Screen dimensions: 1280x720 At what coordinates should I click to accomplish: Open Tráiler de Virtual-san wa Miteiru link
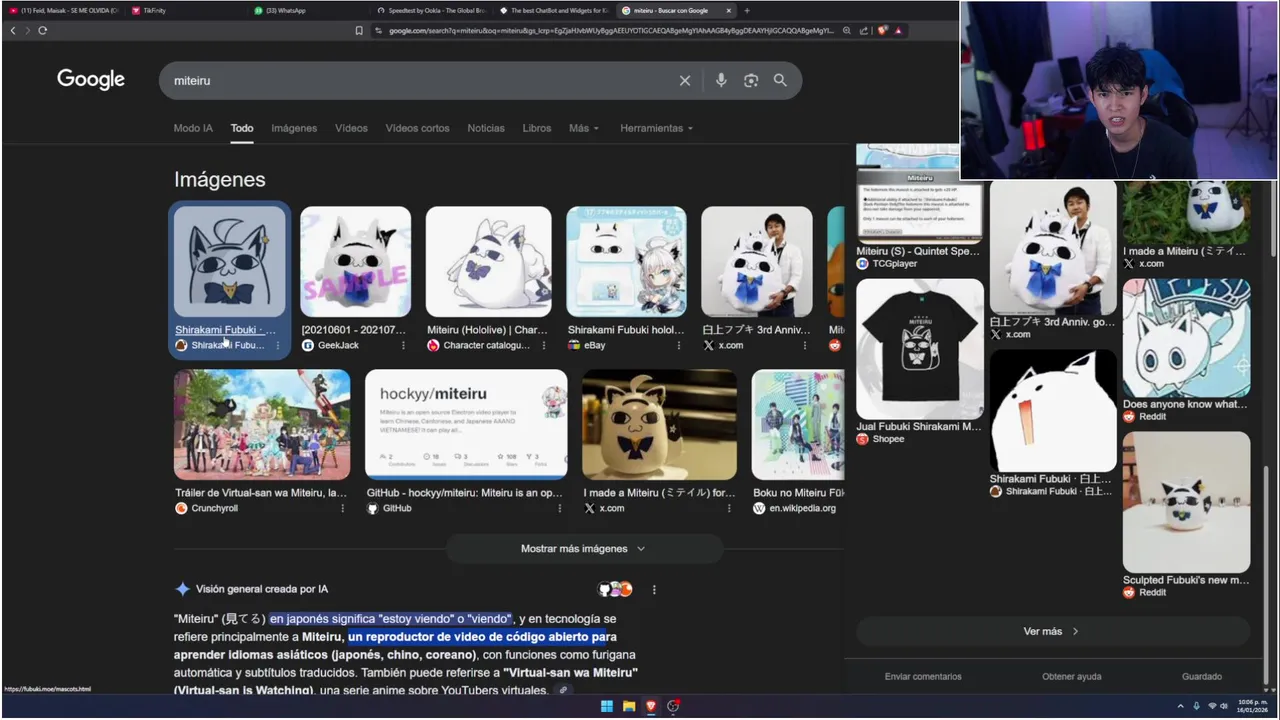point(261,493)
